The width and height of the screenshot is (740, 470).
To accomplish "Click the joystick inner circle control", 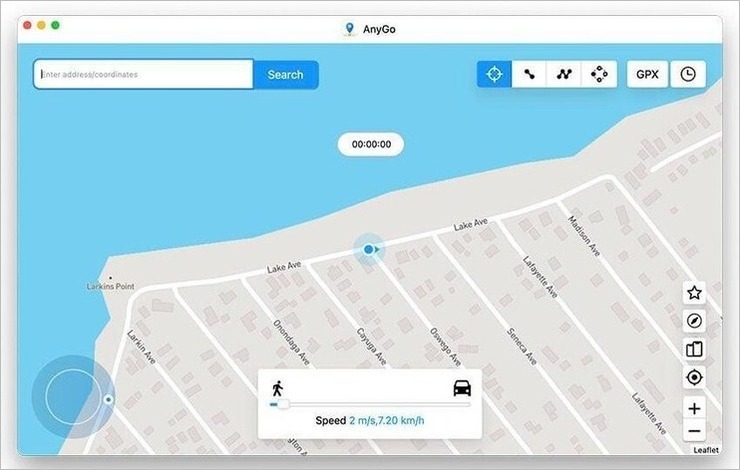I will point(72,397).
